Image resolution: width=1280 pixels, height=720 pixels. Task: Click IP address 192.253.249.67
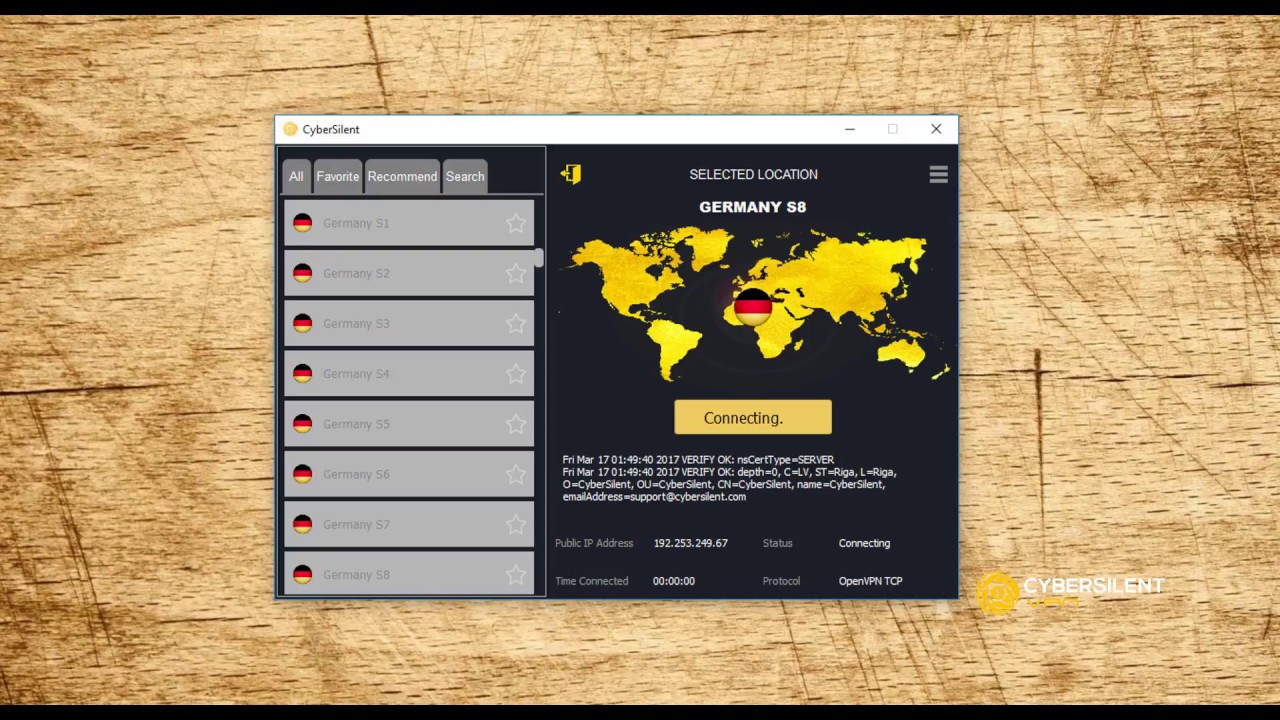(691, 543)
